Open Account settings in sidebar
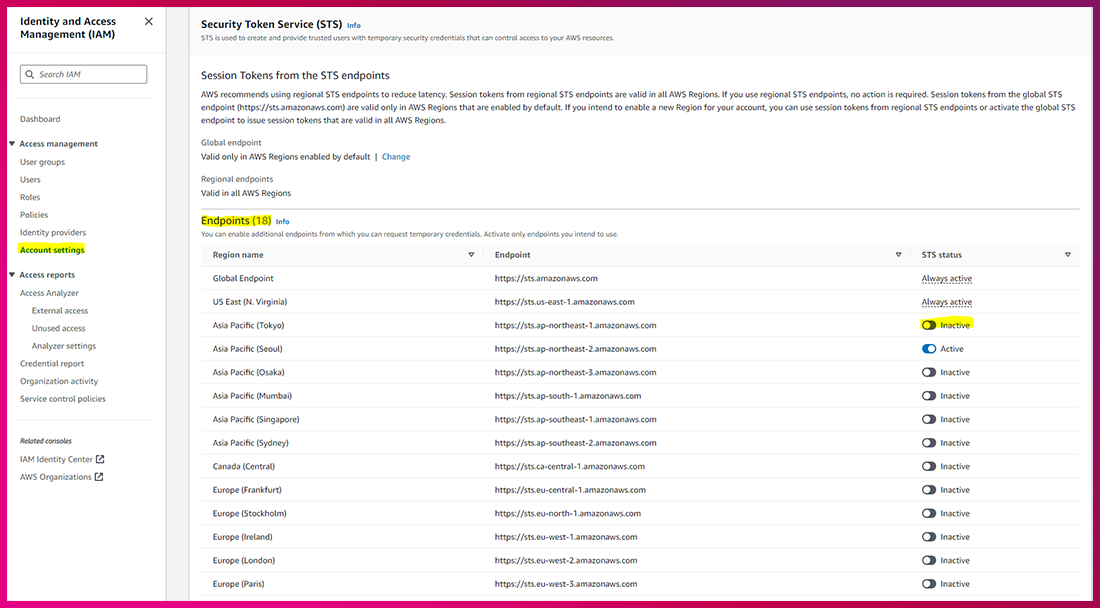The image size is (1100, 608). (x=52, y=250)
